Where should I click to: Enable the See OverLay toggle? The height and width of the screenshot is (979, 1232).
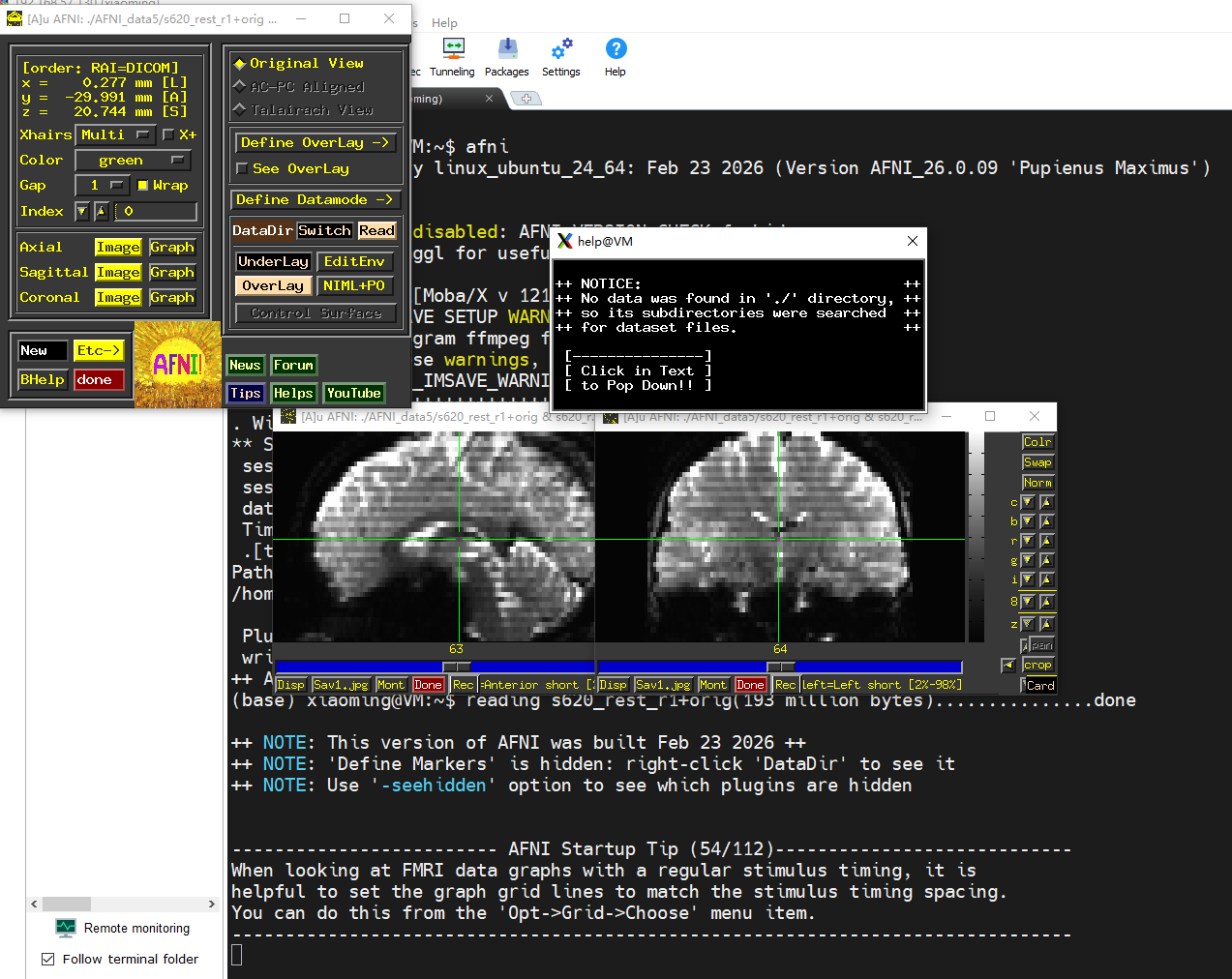click(293, 168)
